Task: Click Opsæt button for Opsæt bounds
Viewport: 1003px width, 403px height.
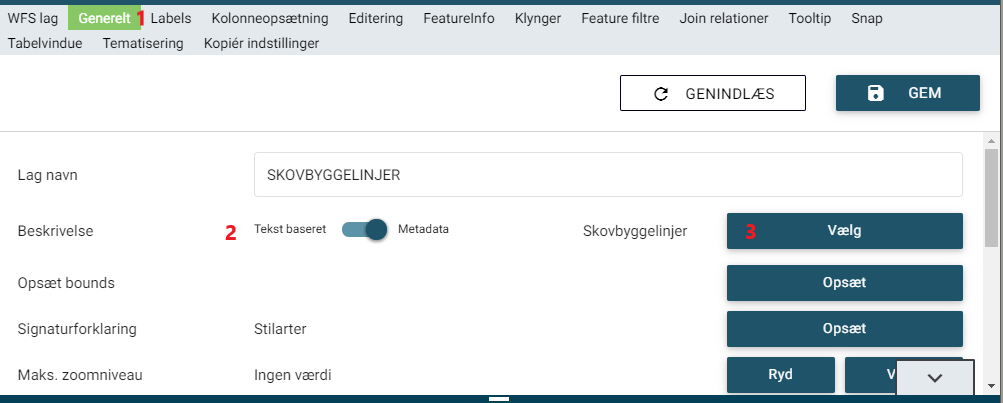Action: (x=844, y=283)
